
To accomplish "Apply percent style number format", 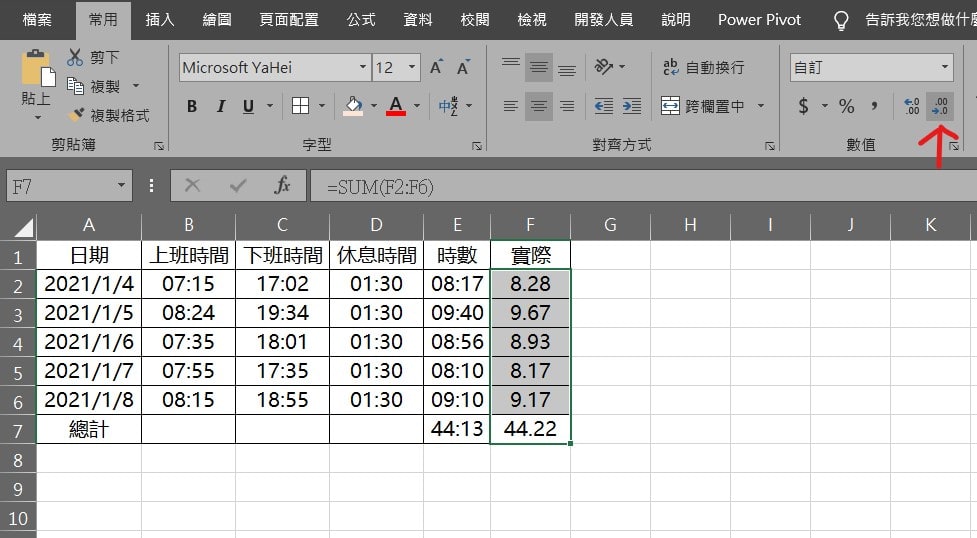I will point(846,106).
